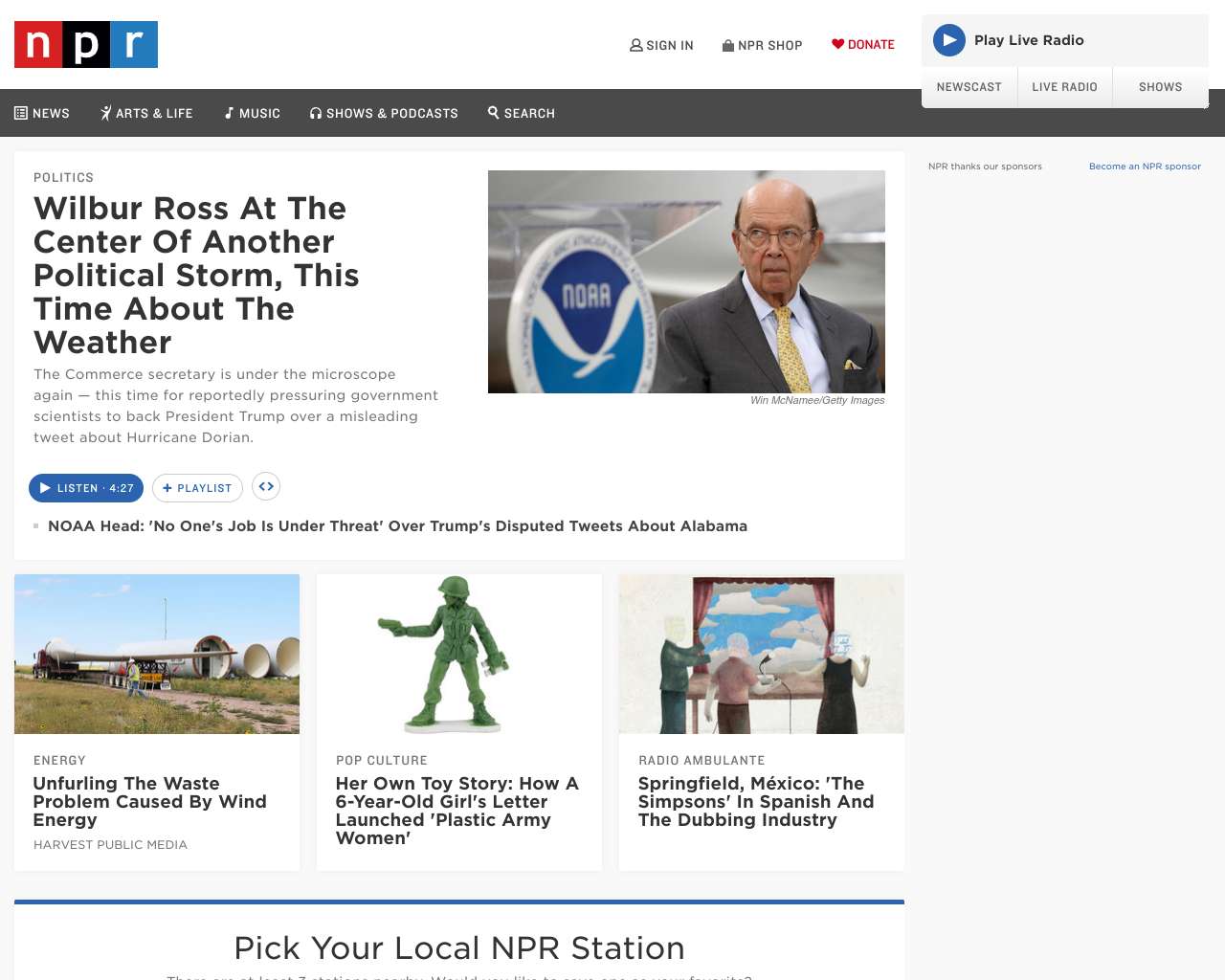Click the embed code icon button

click(x=266, y=486)
